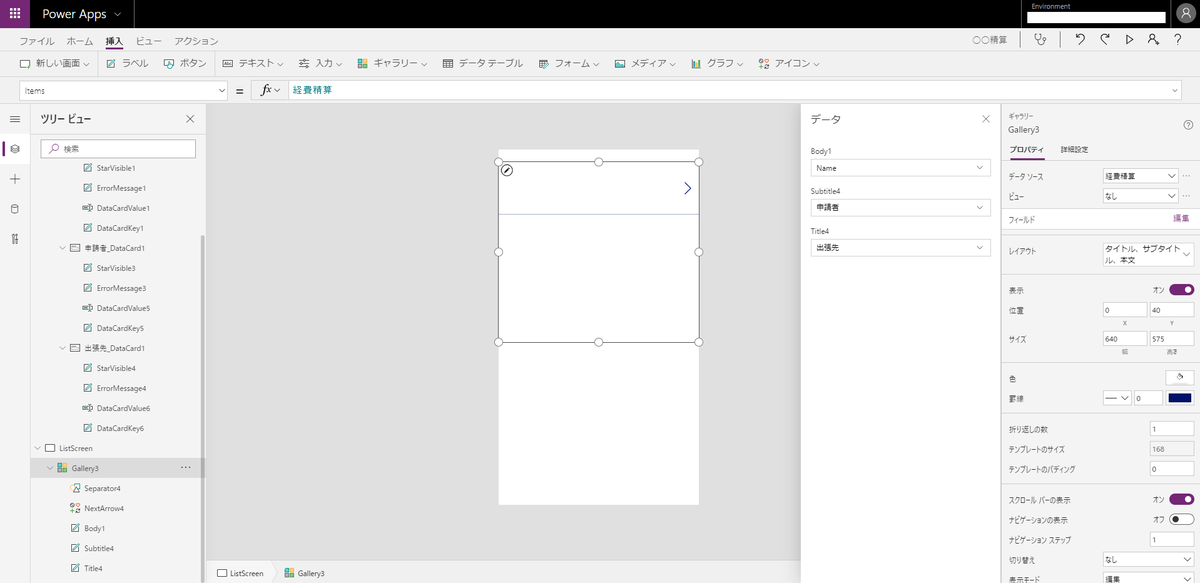
Task: Insert a Button control
Action: coord(185,63)
